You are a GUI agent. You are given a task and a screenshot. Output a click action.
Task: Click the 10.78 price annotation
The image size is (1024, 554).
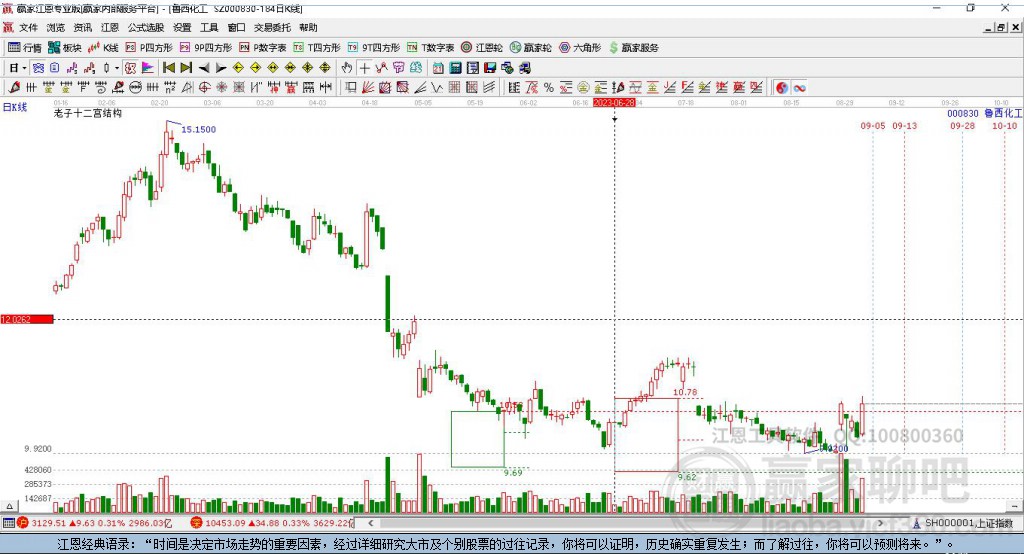coord(685,393)
